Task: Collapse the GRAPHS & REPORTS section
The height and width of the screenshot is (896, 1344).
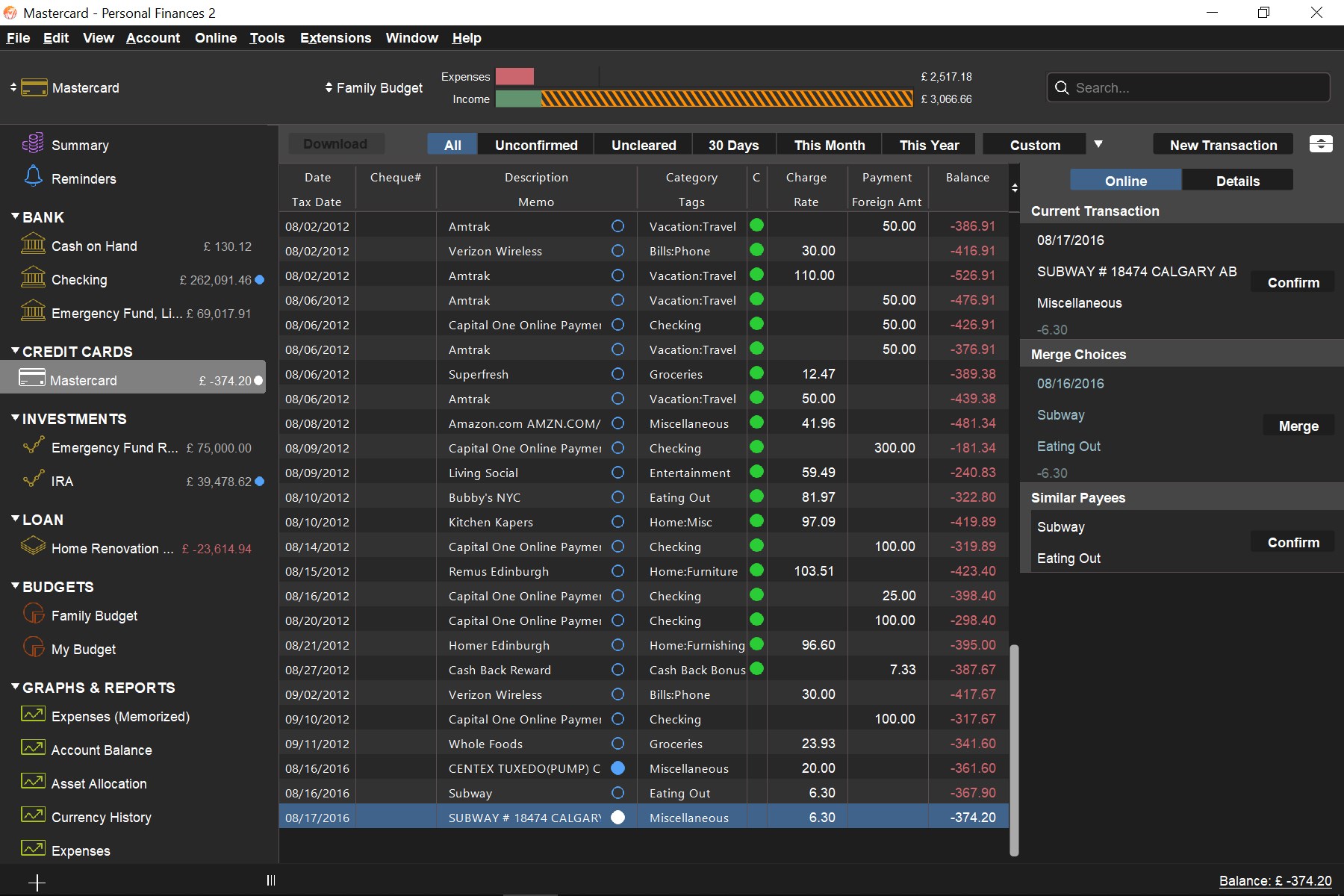Action: point(15,687)
